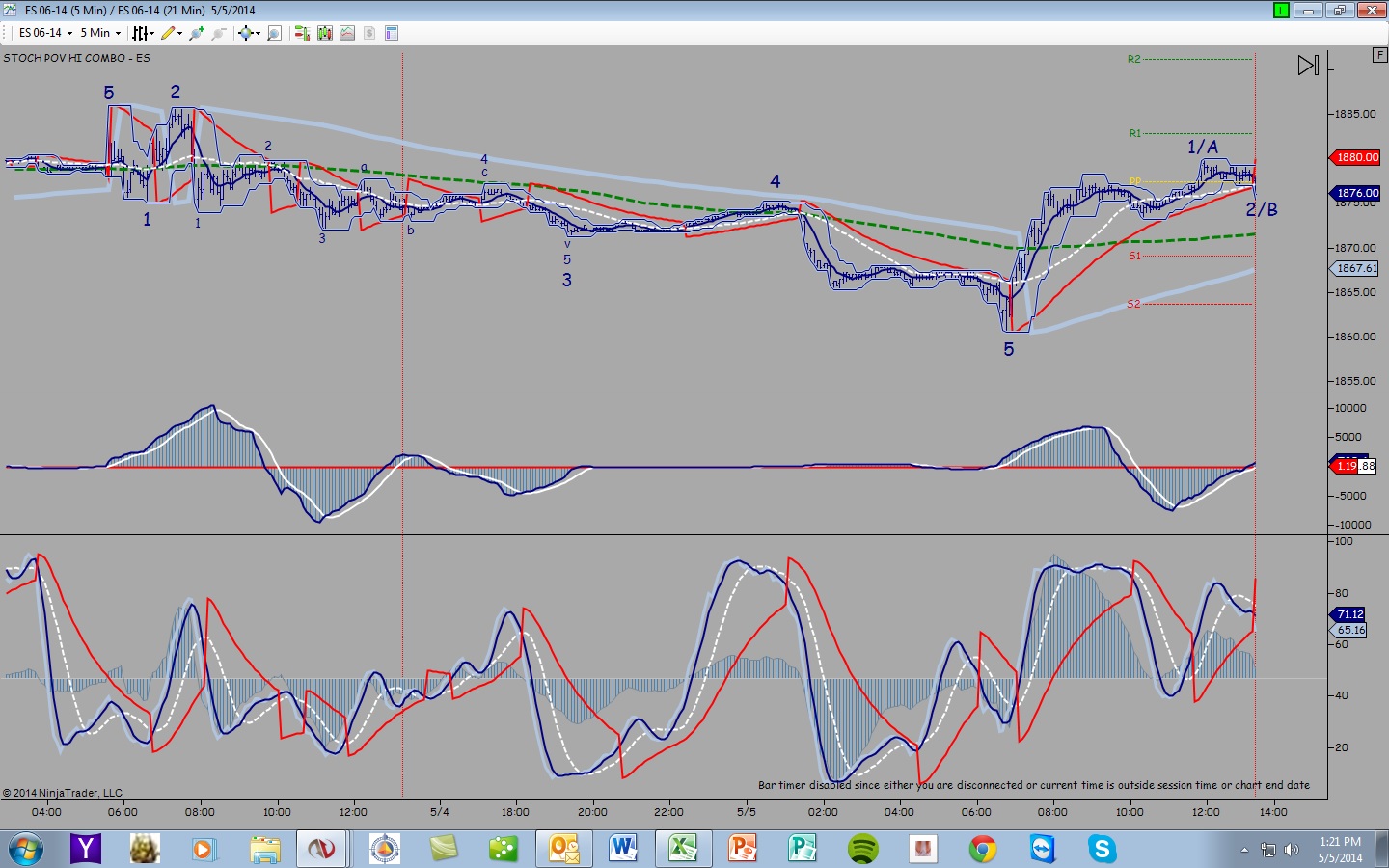Open Chart Trader from the toolbar
Viewport: 1389px width, 868px height.
pos(302,33)
